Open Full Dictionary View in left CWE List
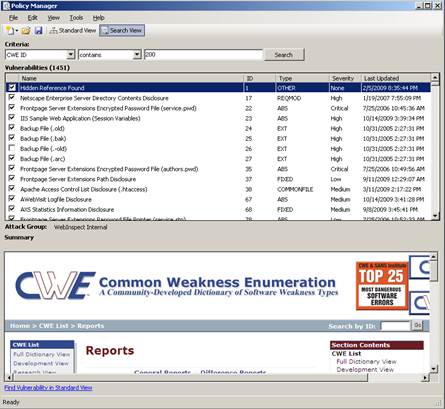The image size is (445, 409). [42, 354]
